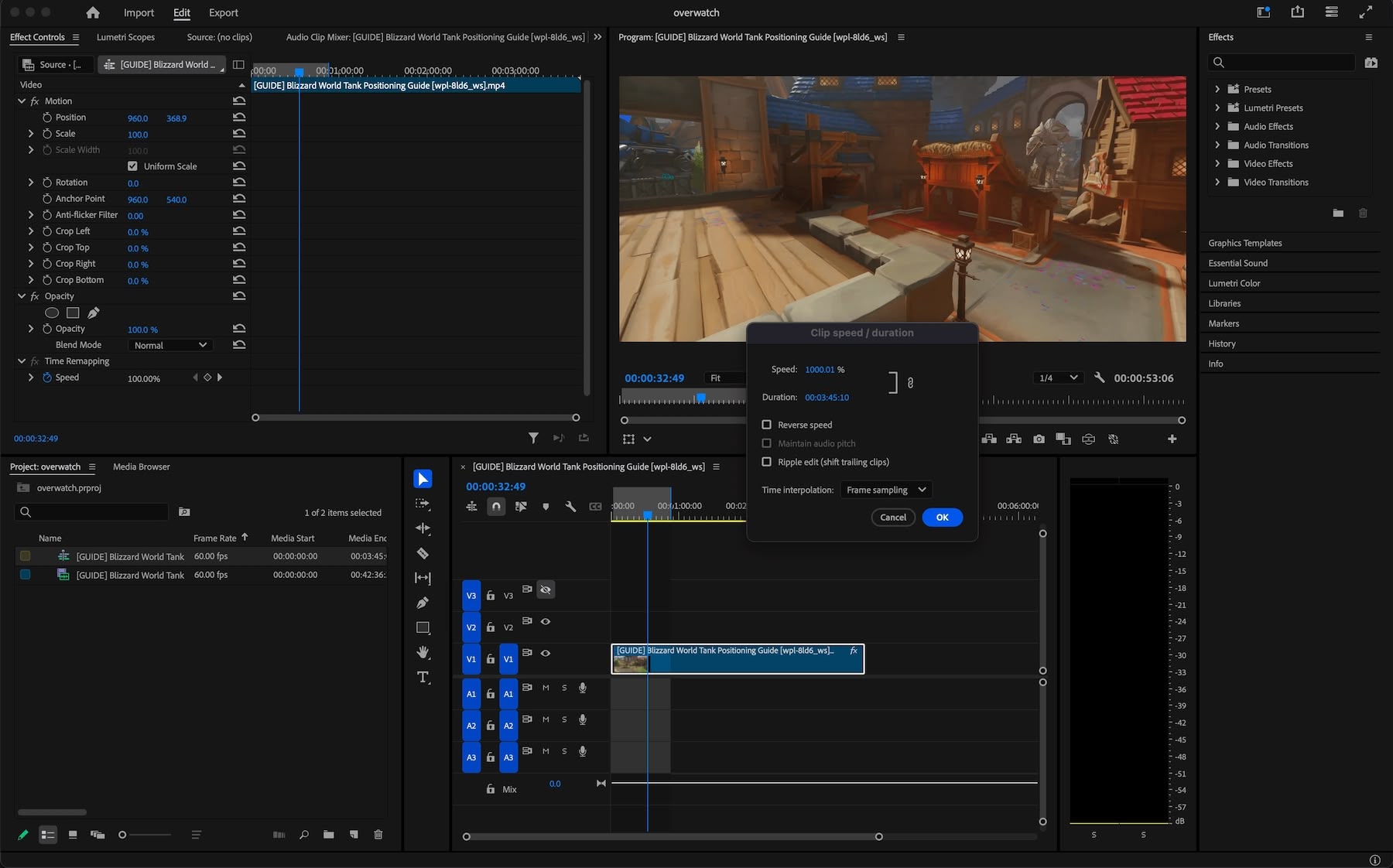
Task: Click the project panel thumbnail zoom slider
Action: 123,835
